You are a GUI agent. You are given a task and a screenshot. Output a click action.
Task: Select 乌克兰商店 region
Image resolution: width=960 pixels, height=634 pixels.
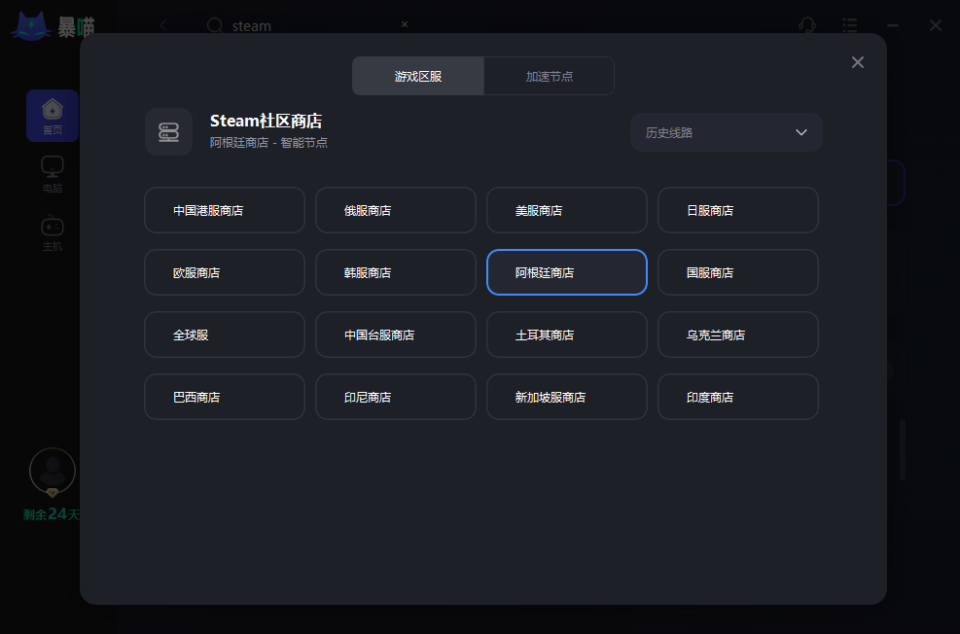(x=738, y=335)
